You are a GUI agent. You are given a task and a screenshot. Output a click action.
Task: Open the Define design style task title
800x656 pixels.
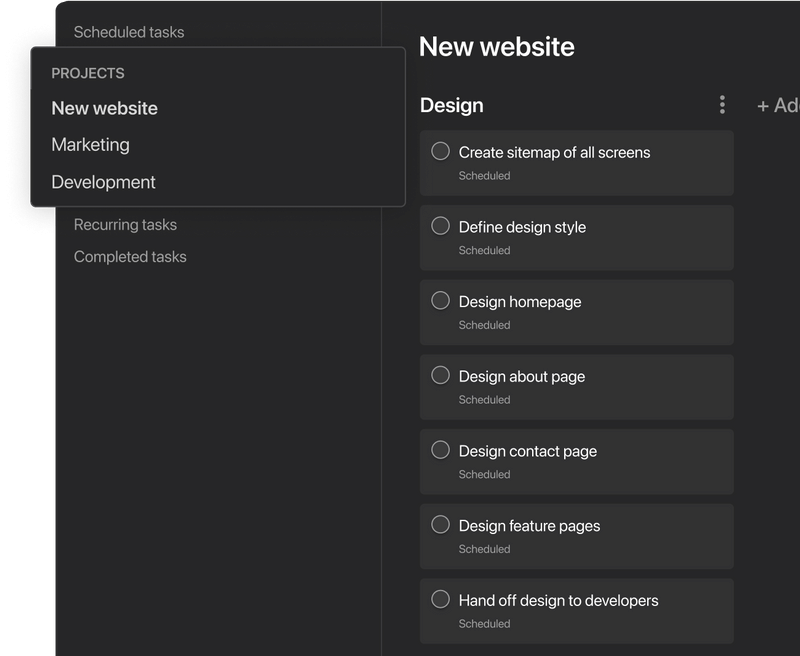[x=522, y=227]
